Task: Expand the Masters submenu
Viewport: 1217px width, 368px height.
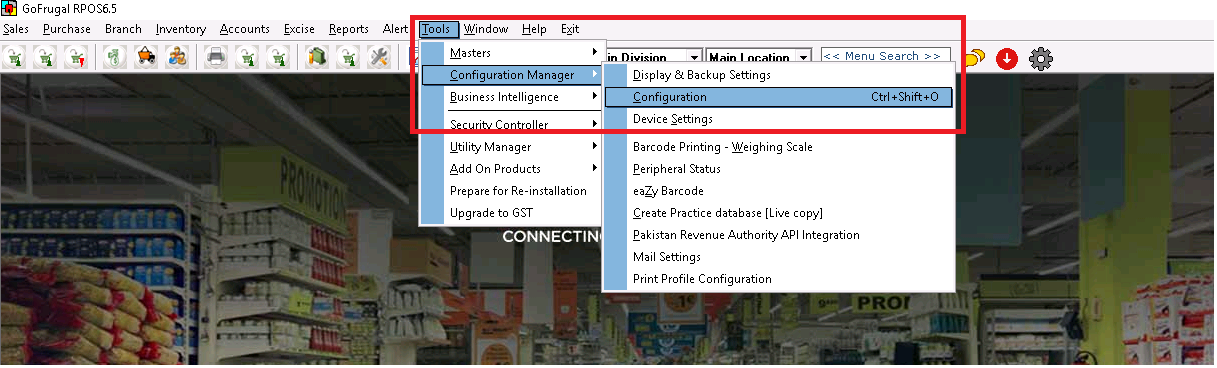Action: pos(512,52)
